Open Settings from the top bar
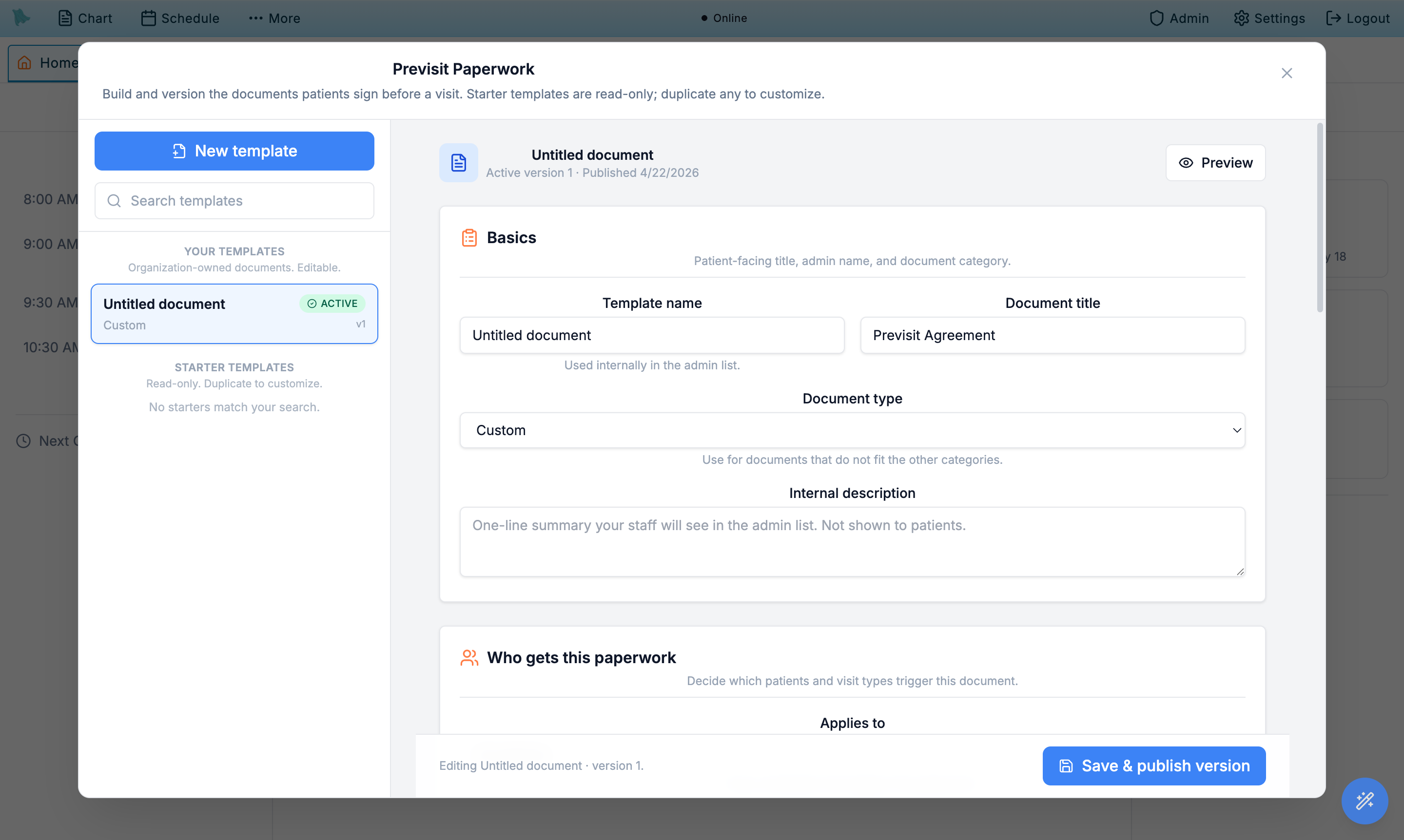 (1269, 18)
